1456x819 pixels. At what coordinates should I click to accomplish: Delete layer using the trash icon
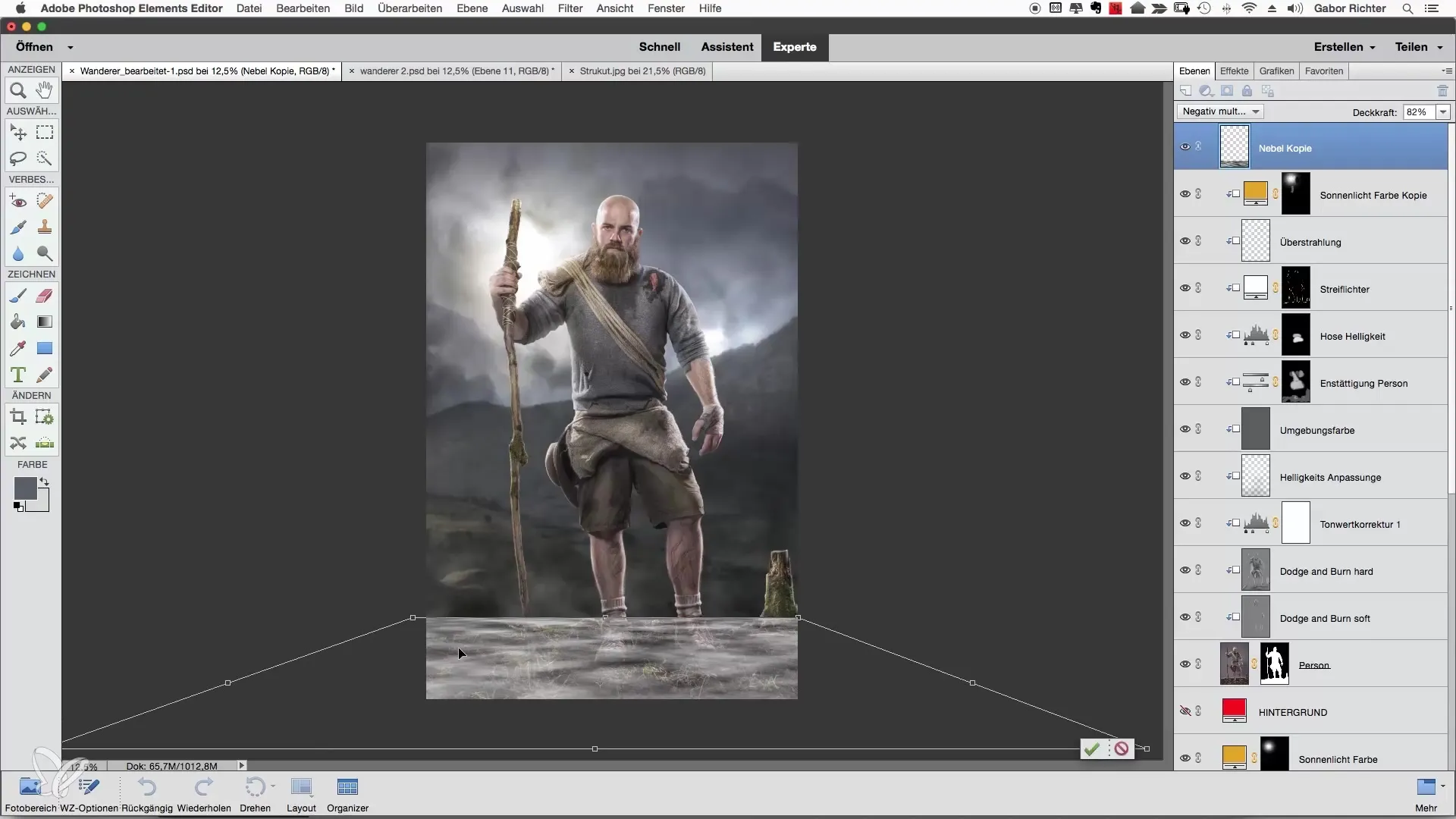pos(1442,91)
